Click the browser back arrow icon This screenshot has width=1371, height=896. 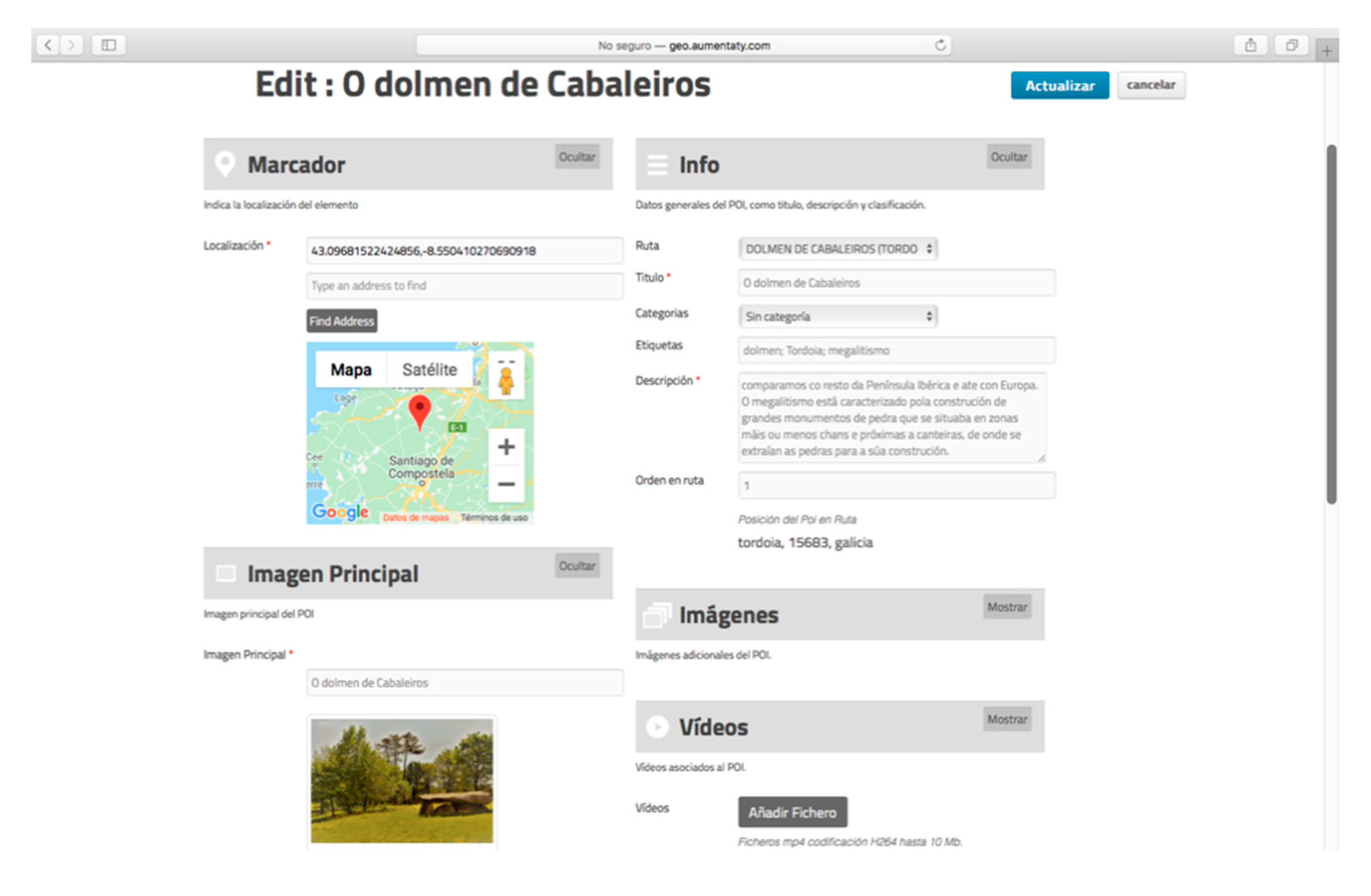[x=48, y=45]
